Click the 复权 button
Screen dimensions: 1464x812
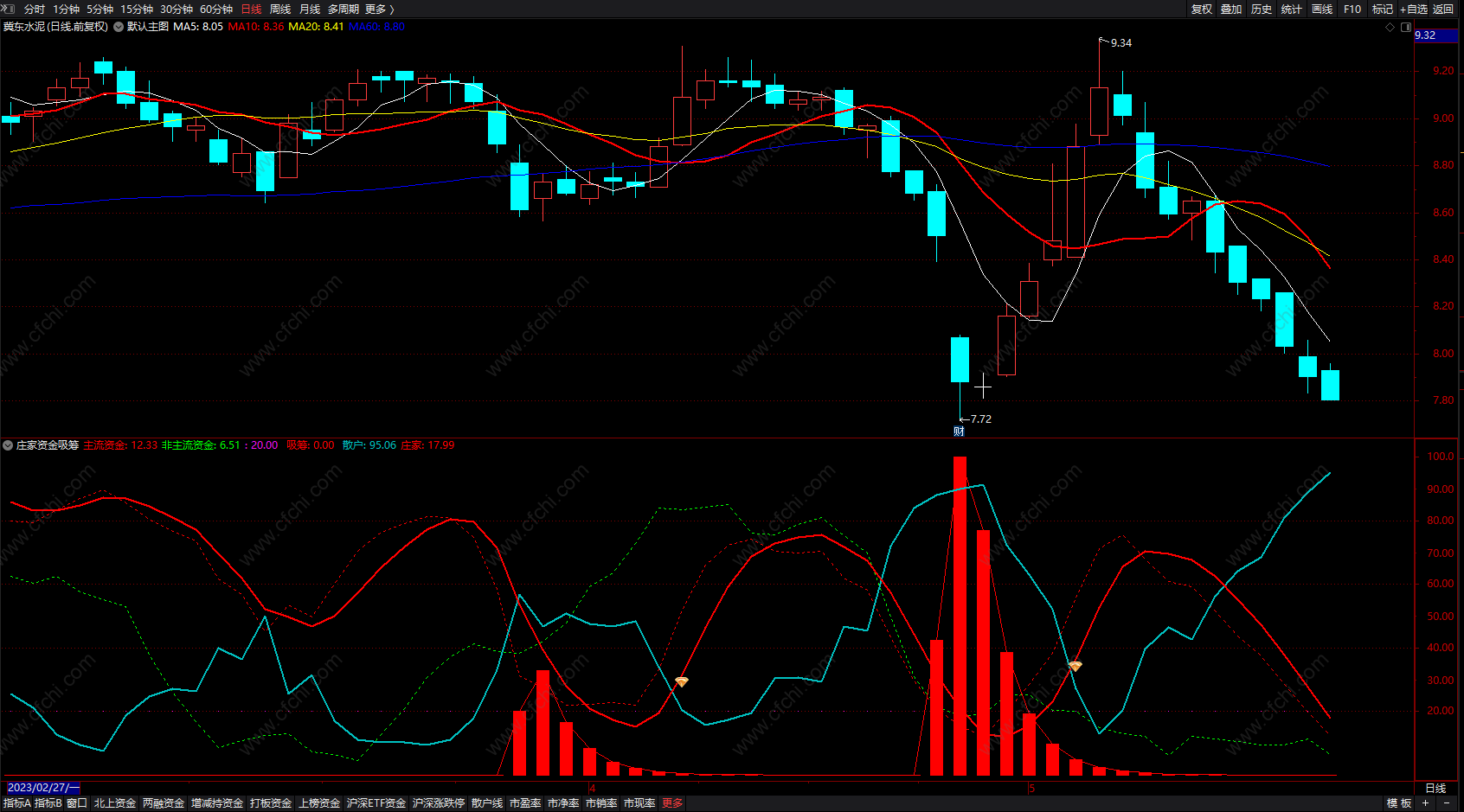pos(1202,10)
